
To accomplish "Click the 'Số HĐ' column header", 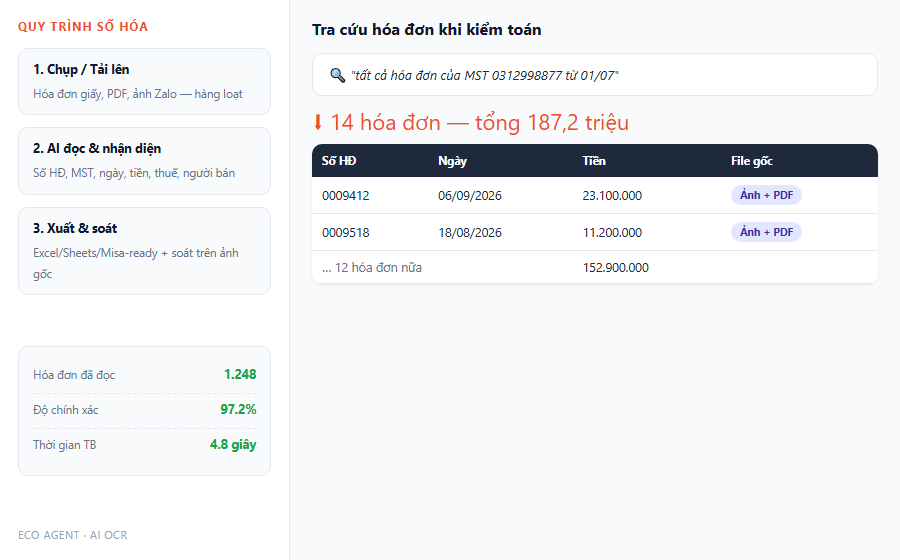I will pyautogui.click(x=339, y=161).
